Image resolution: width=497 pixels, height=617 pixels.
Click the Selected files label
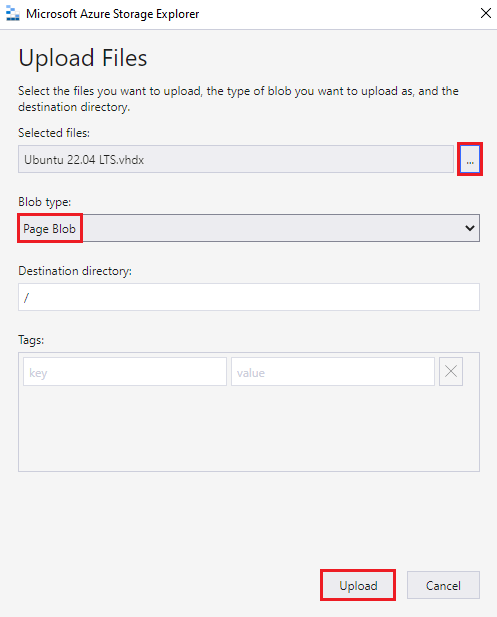[x=54, y=133]
